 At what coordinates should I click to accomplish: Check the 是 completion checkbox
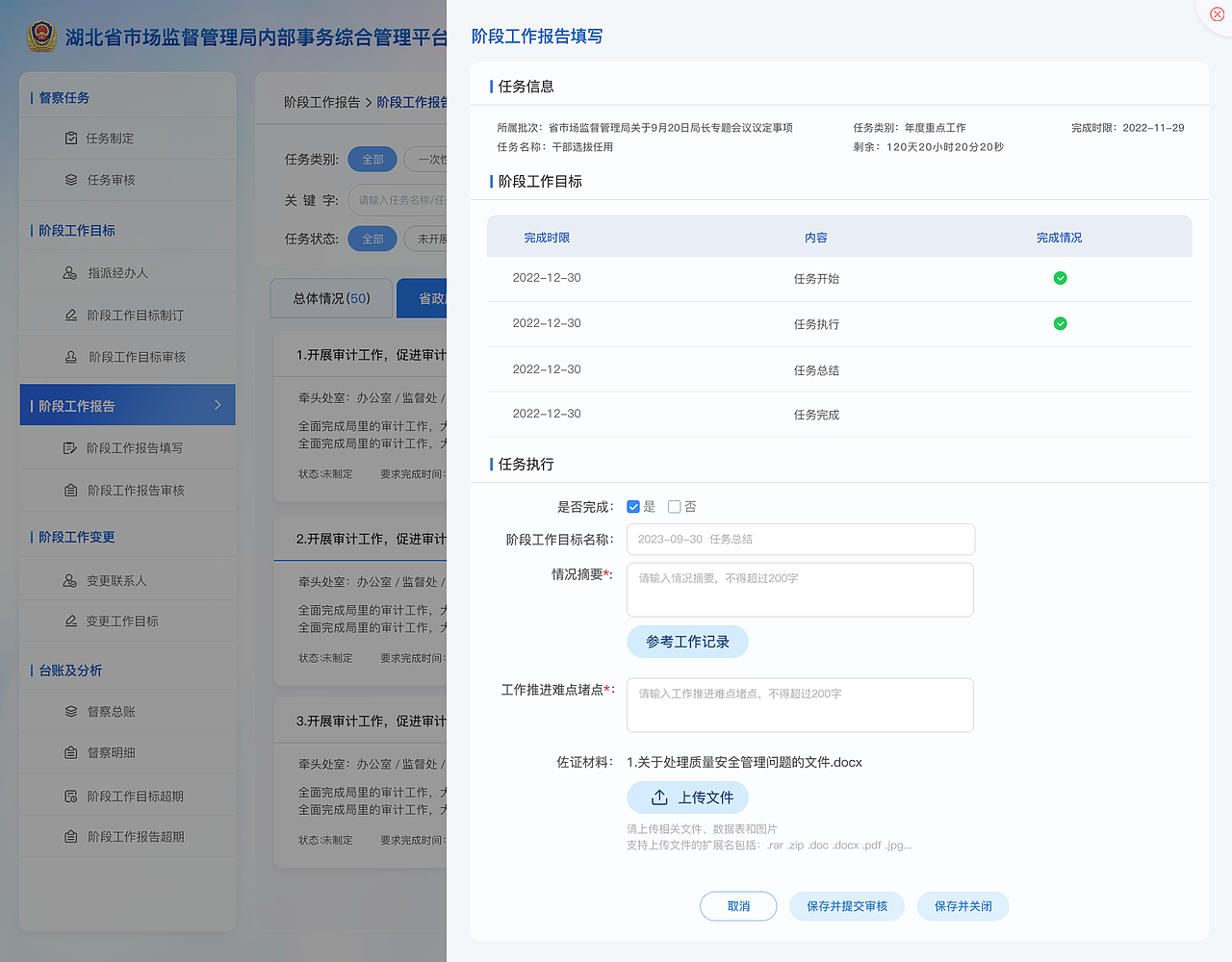[x=632, y=506]
